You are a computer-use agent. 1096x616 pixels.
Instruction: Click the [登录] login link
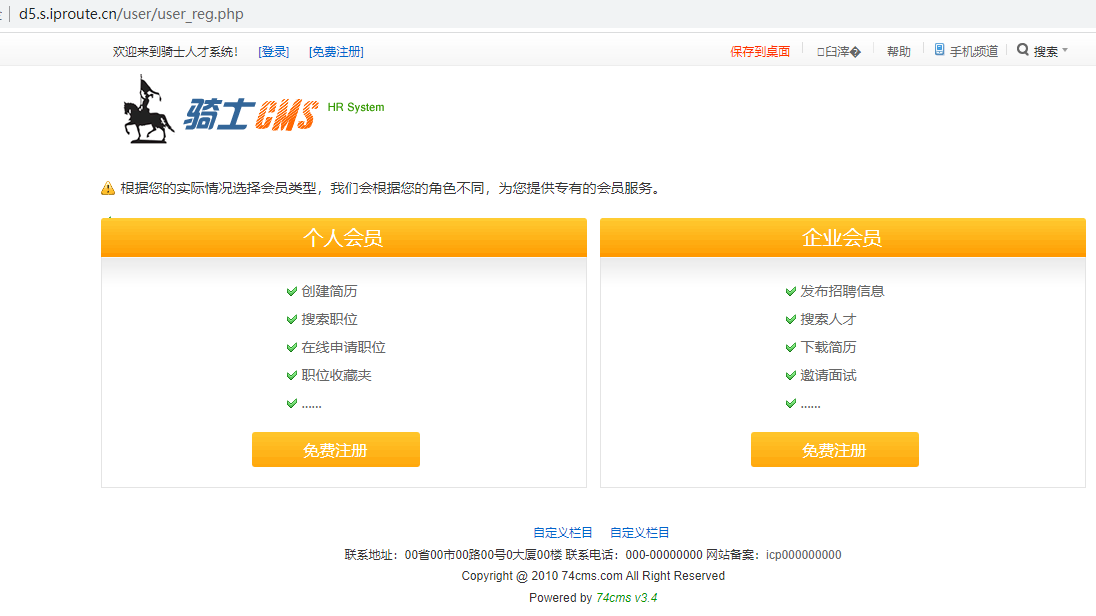point(273,52)
